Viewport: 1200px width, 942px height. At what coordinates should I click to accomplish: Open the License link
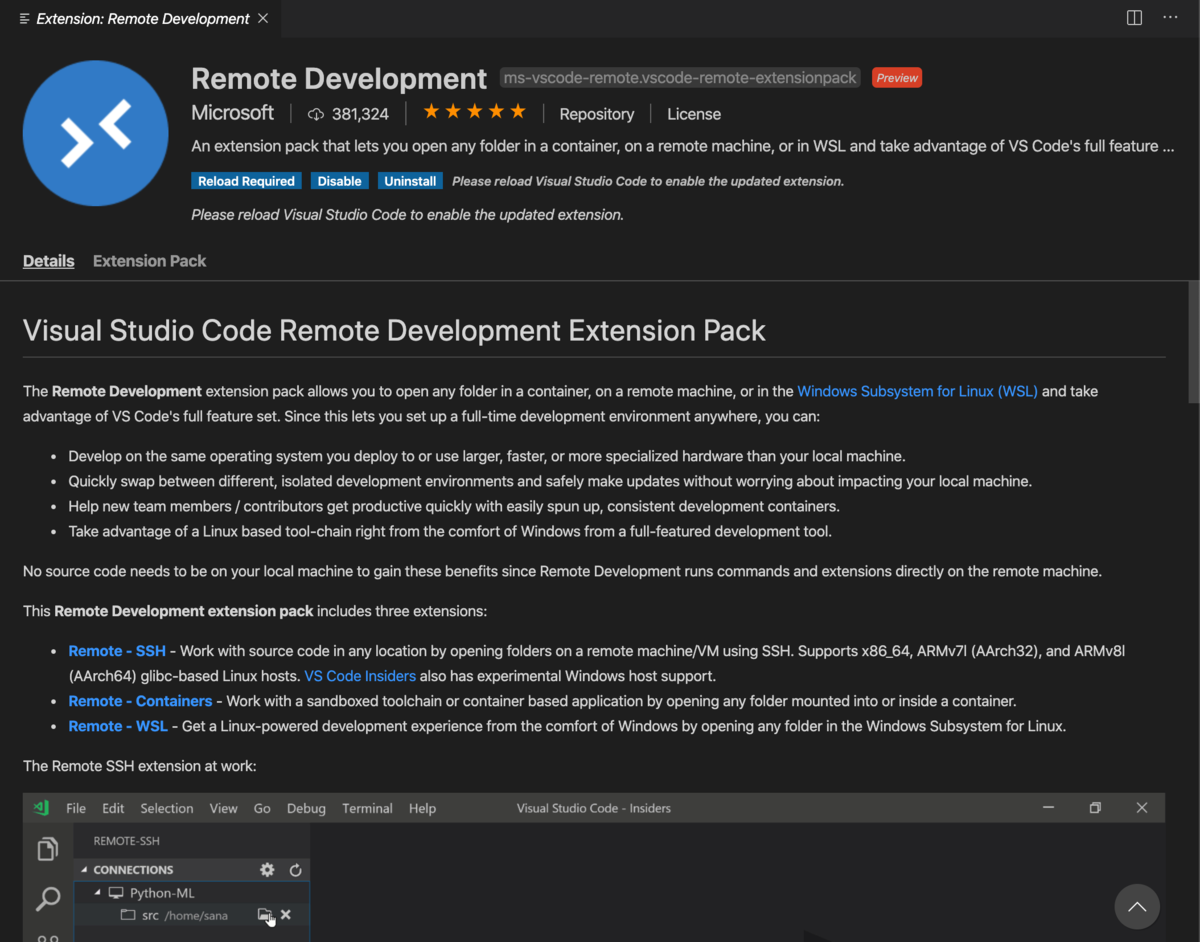(x=694, y=114)
